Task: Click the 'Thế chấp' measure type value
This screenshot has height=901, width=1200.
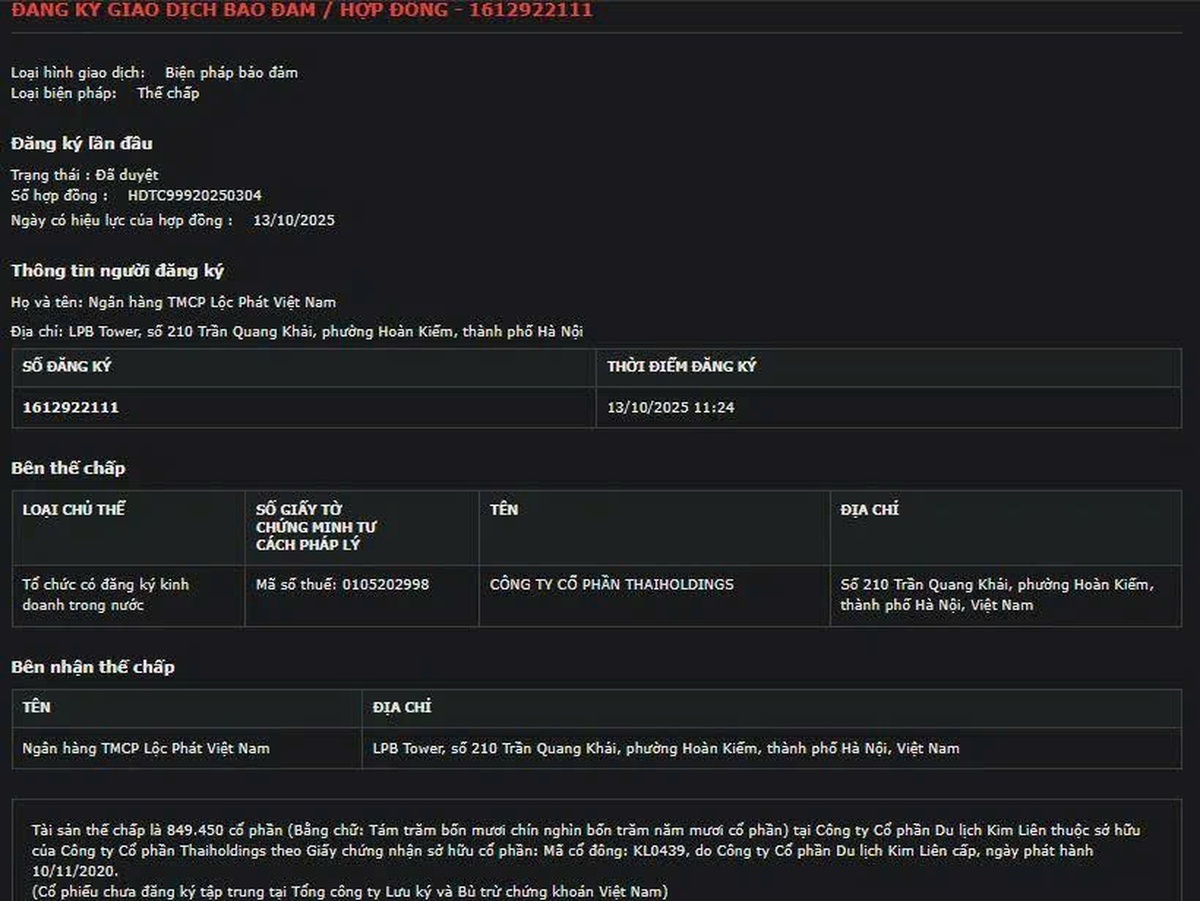Action: coord(168,93)
